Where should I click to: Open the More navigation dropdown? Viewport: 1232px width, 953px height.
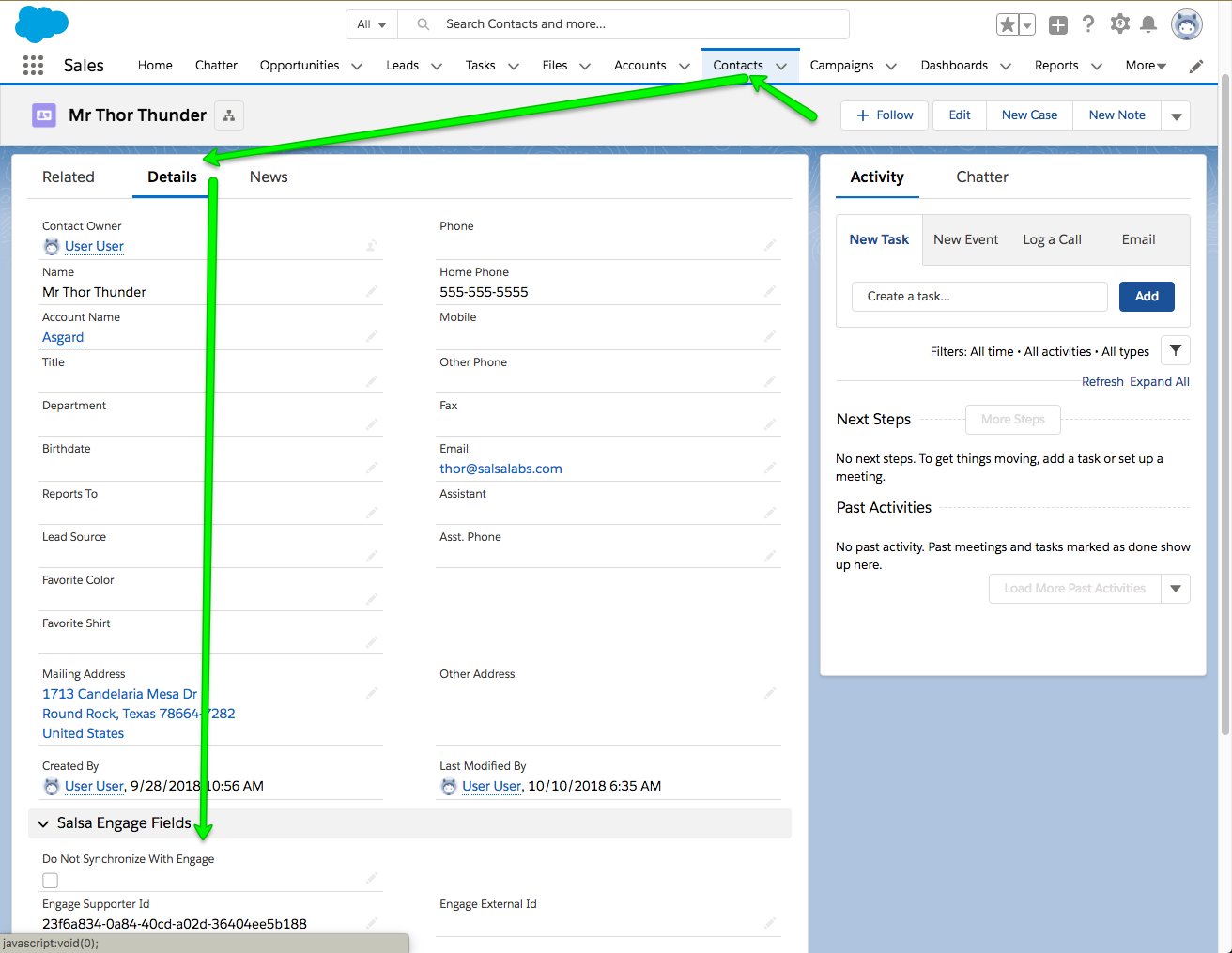click(x=1146, y=66)
